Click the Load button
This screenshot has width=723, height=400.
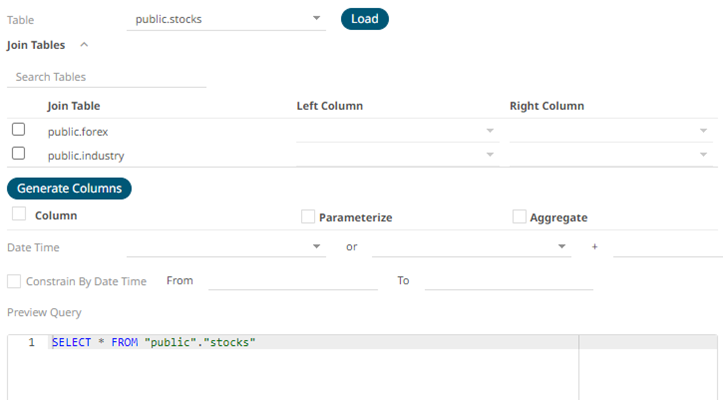pyautogui.click(x=364, y=19)
